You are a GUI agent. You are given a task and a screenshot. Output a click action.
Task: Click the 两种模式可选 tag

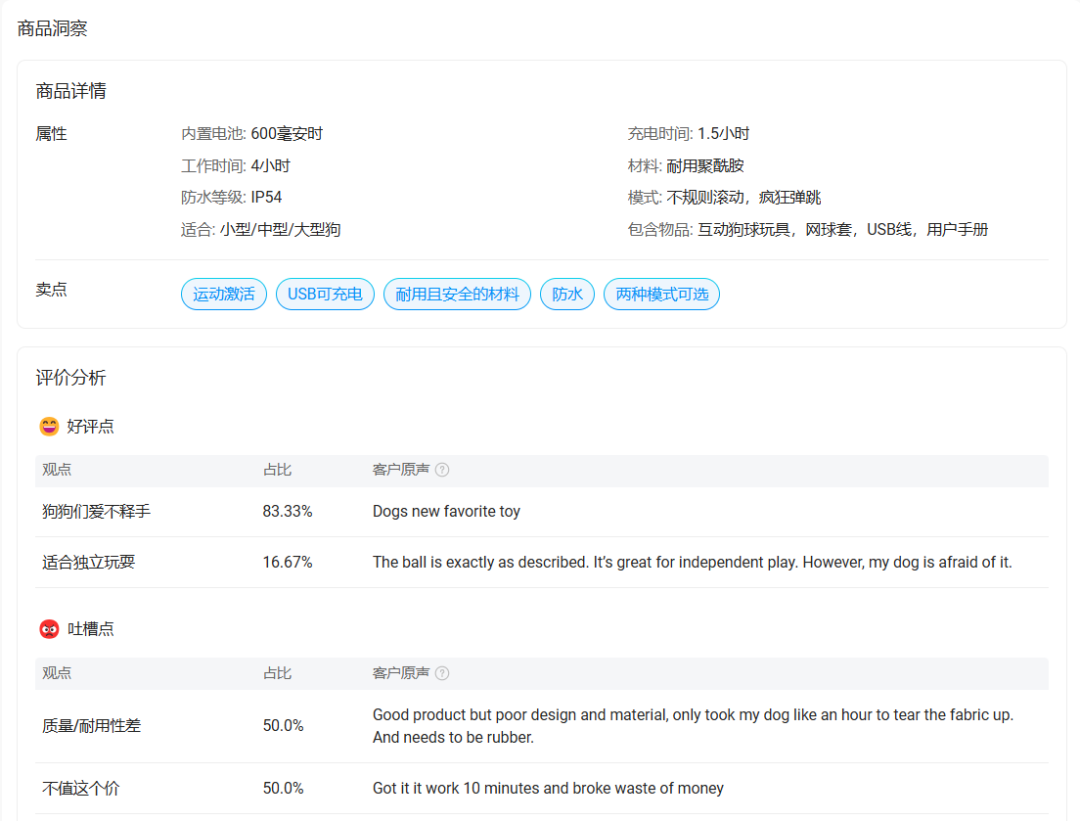661,294
